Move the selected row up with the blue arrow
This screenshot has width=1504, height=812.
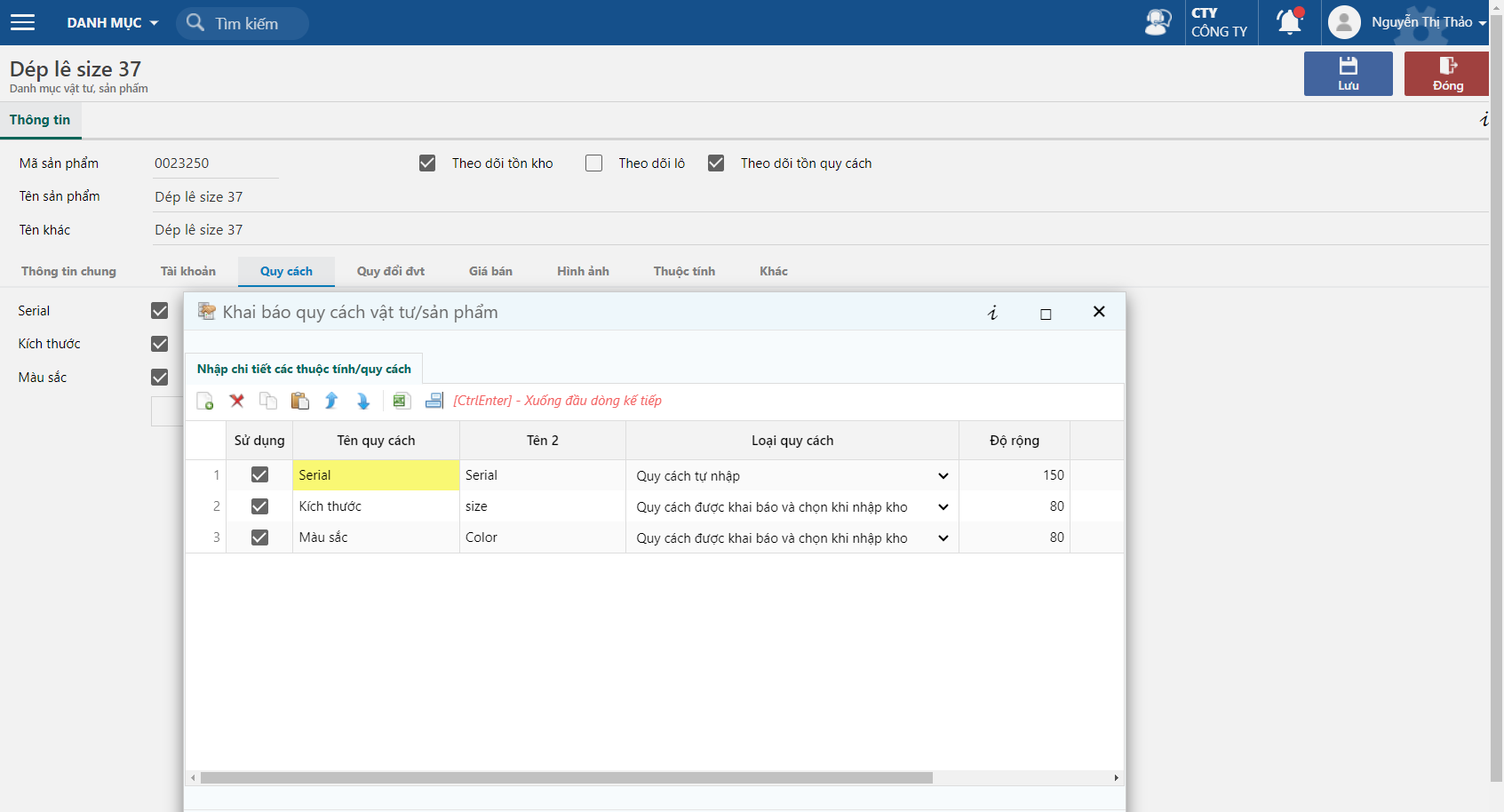(x=331, y=402)
